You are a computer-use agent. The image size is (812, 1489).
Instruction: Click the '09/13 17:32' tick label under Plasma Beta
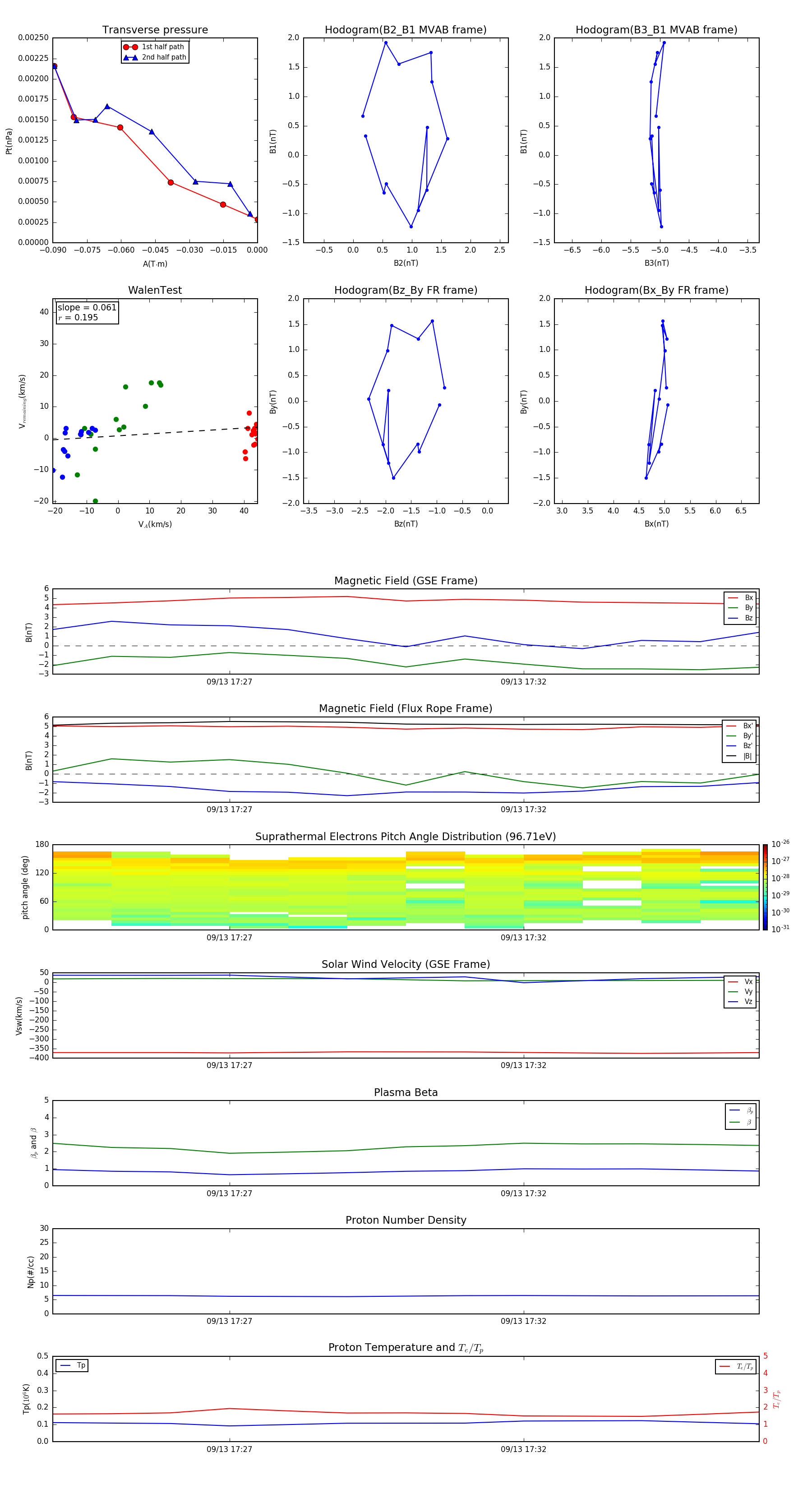click(x=523, y=1193)
